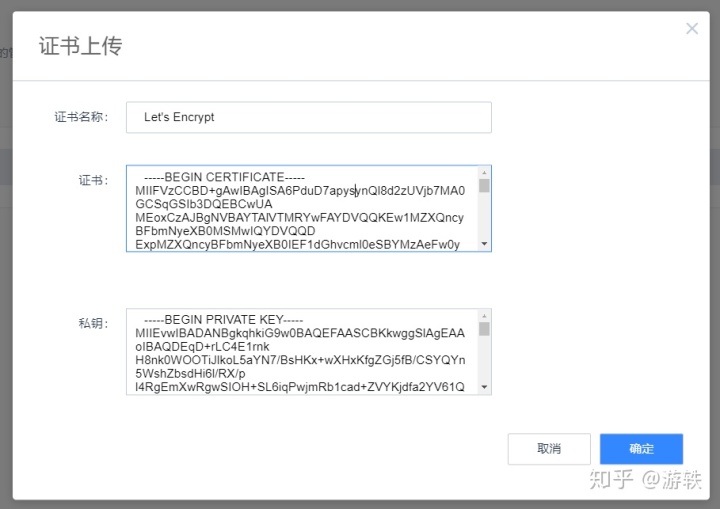Screen dimensions: 720x509
Task: Click the last visible line of the private key text
Action: pyautogui.click(x=299, y=386)
